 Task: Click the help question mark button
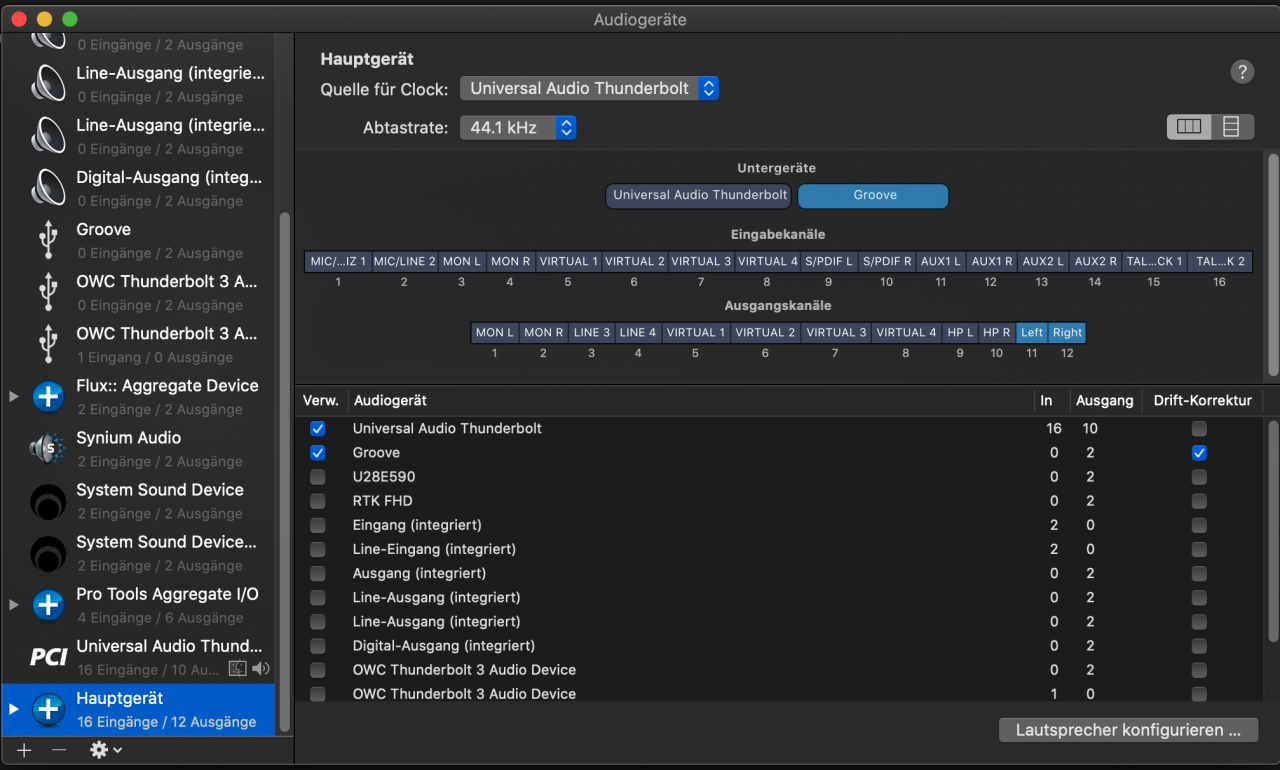1241,72
